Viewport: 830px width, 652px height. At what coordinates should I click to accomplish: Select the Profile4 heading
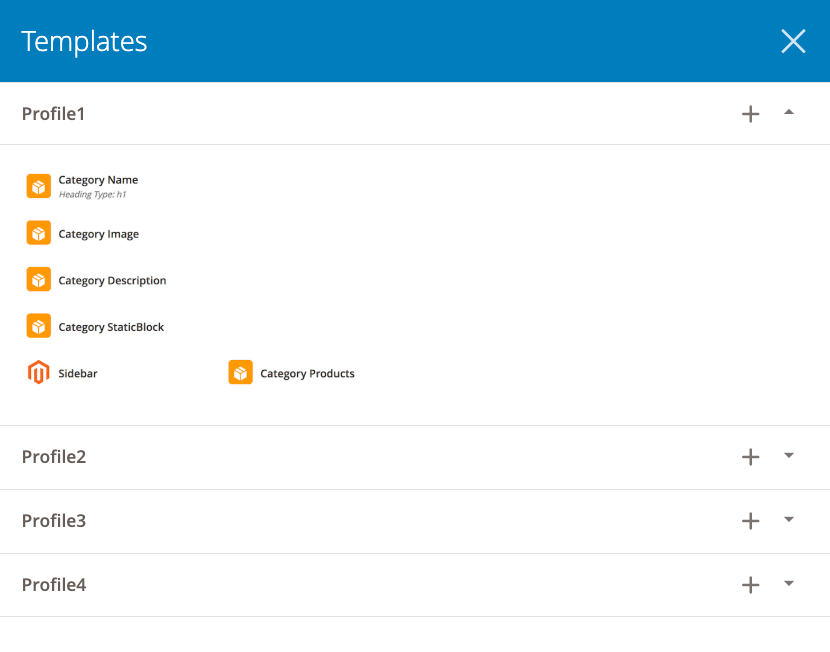pyautogui.click(x=54, y=585)
